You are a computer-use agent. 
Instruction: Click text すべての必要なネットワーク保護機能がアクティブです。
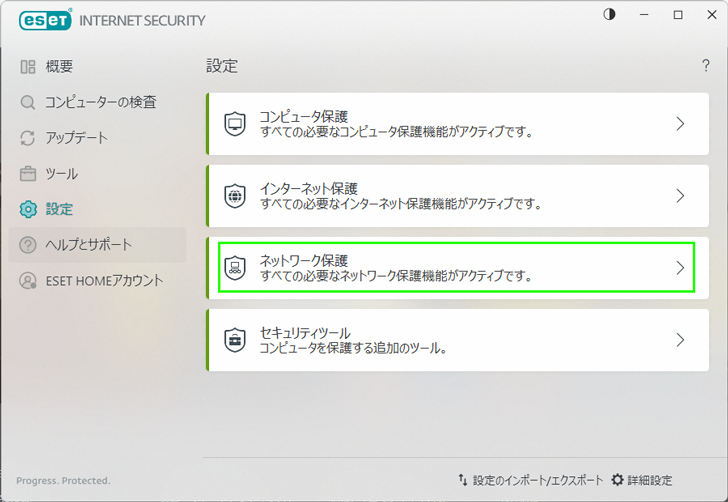coord(396,276)
